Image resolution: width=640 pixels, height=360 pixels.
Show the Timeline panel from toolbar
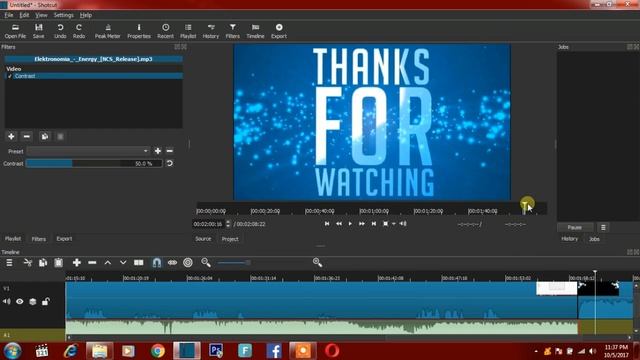click(255, 31)
